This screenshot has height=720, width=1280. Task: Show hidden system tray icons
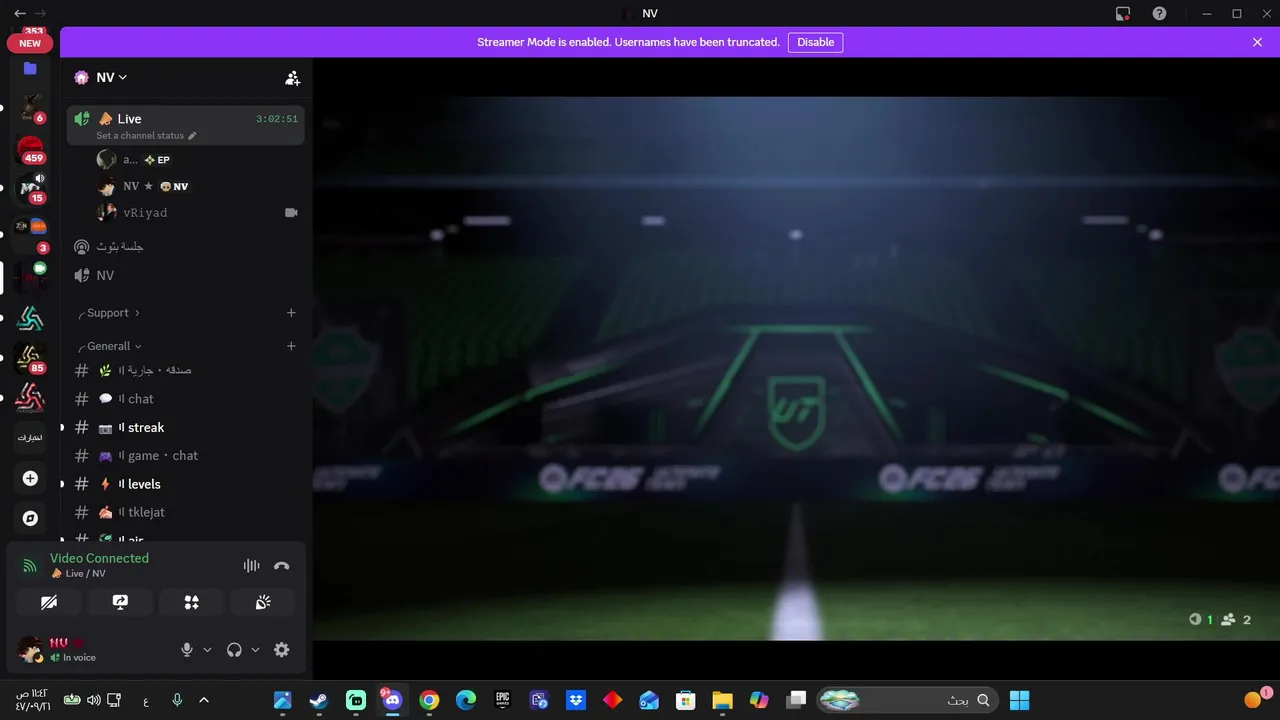[x=204, y=700]
